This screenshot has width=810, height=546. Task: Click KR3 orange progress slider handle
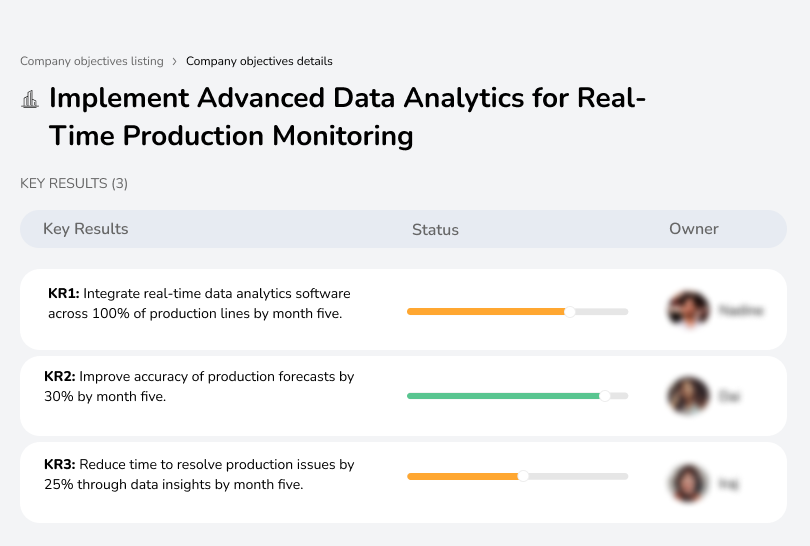pyautogui.click(x=523, y=476)
